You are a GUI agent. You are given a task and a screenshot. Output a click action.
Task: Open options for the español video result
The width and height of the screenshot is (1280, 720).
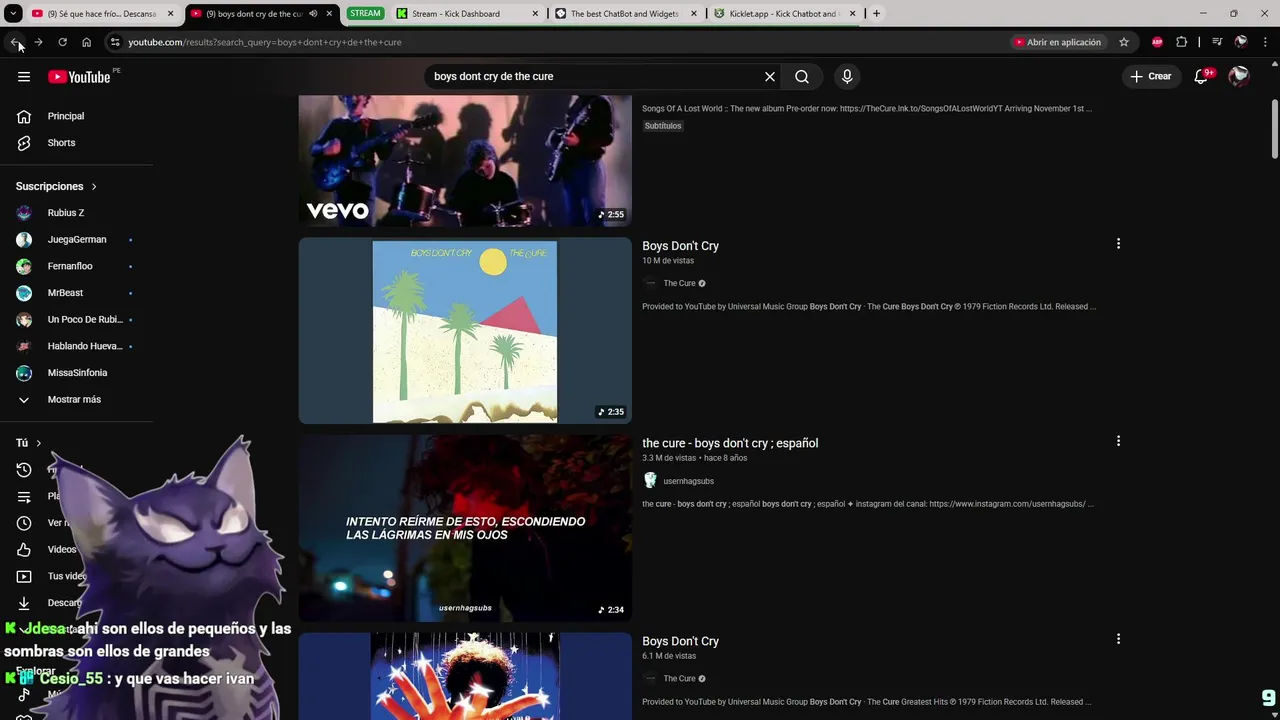pos(1118,441)
